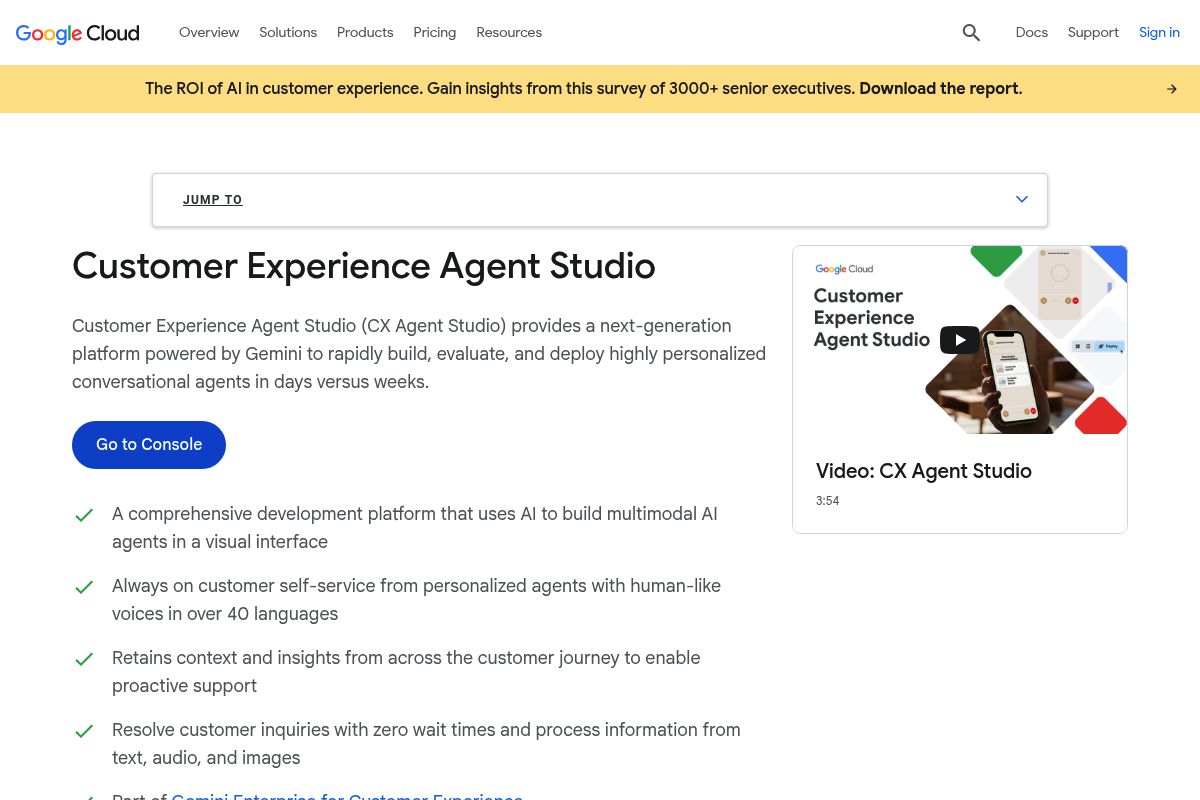Click Customer Experience Agent Studio heading
Image resolution: width=1200 pixels, height=800 pixels.
pyautogui.click(x=364, y=266)
